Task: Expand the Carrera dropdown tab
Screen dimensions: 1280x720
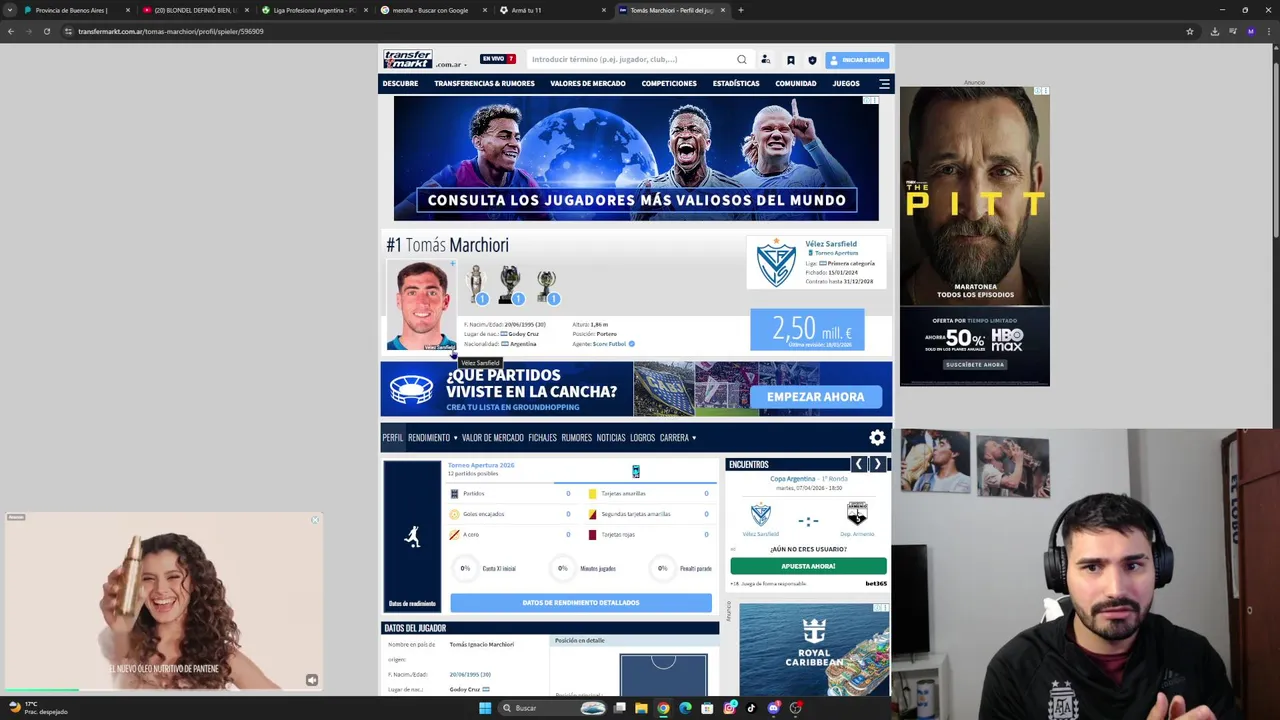Action: pyautogui.click(x=677, y=438)
